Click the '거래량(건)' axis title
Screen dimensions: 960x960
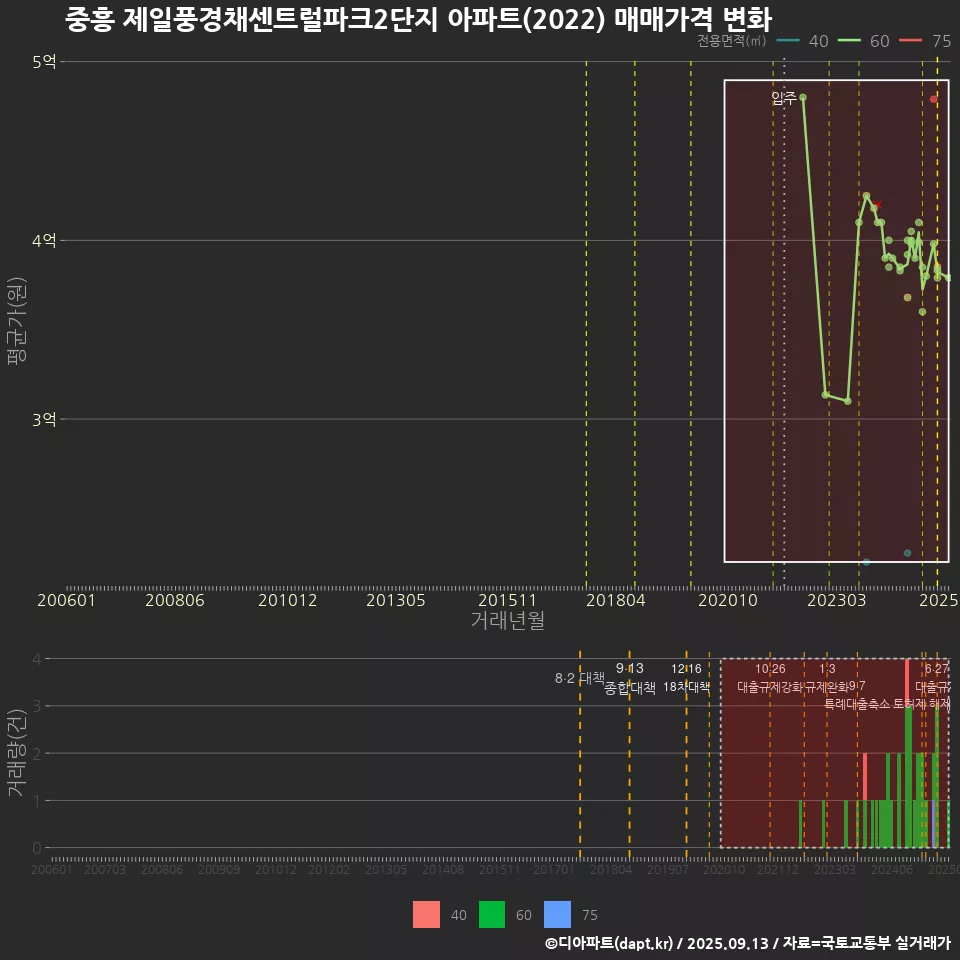[x=17, y=752]
